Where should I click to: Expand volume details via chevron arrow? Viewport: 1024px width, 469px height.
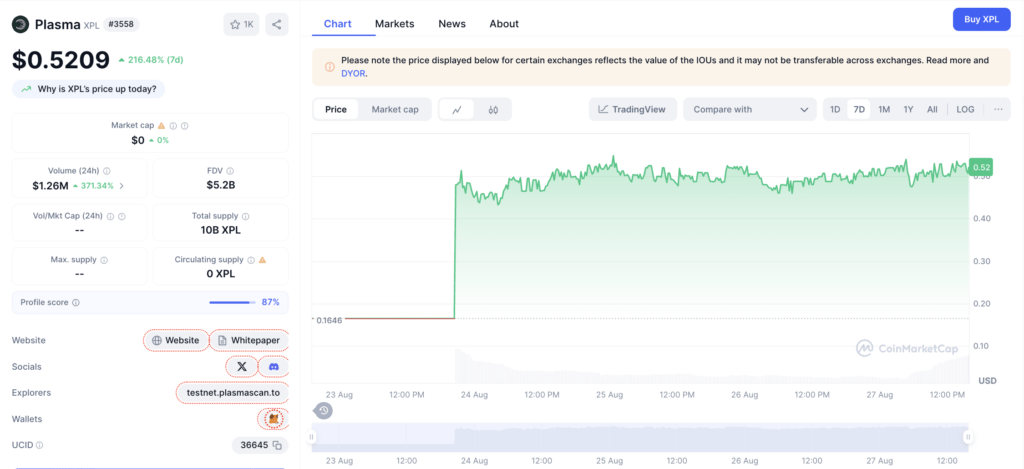(121, 186)
